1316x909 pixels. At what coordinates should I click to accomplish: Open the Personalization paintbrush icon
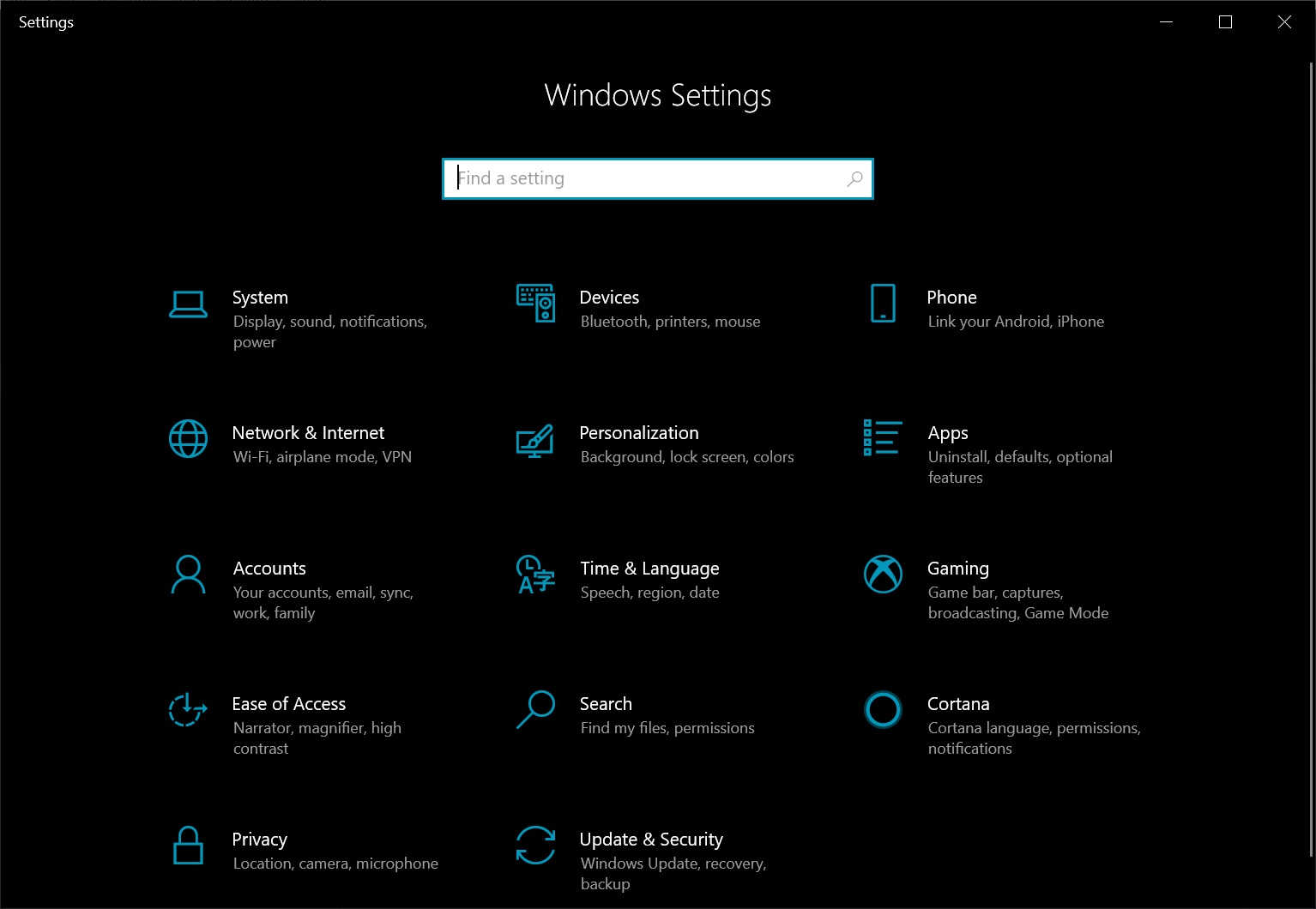pos(535,441)
